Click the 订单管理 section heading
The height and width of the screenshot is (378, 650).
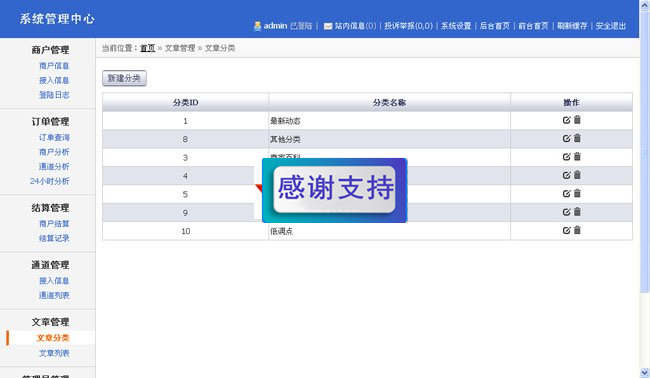(50, 121)
